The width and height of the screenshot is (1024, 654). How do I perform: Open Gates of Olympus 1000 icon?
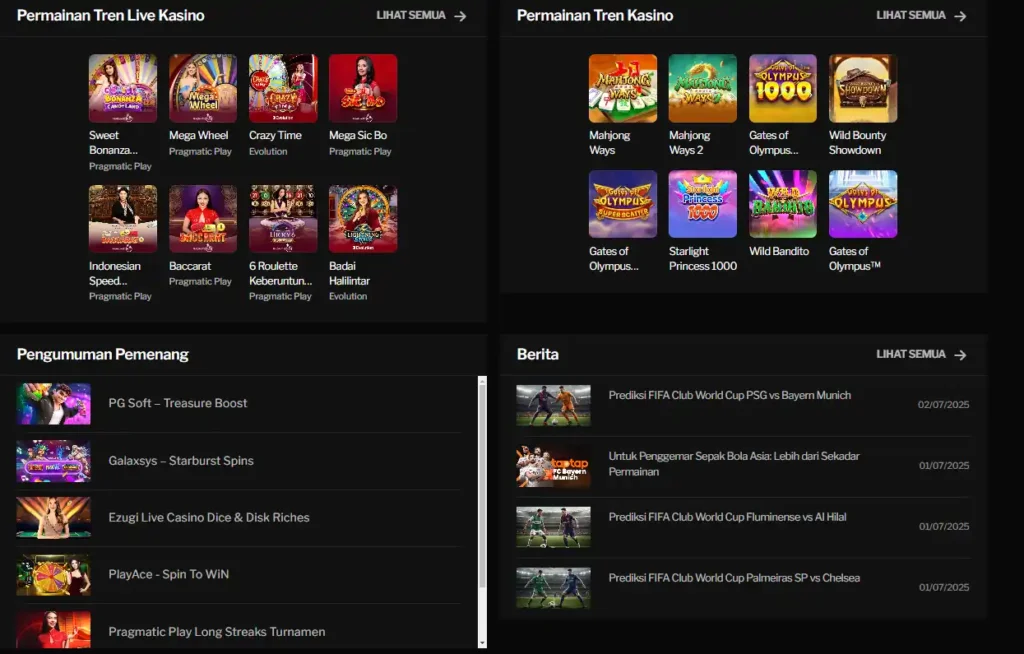[783, 88]
